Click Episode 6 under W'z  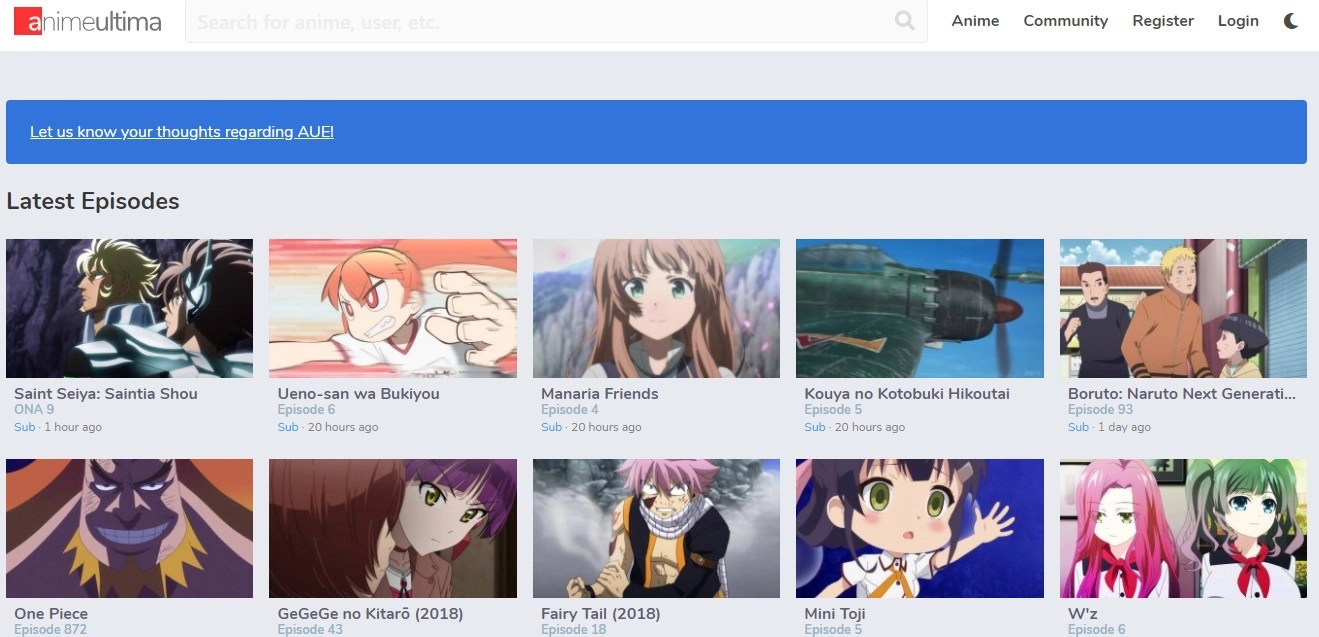(1097, 629)
